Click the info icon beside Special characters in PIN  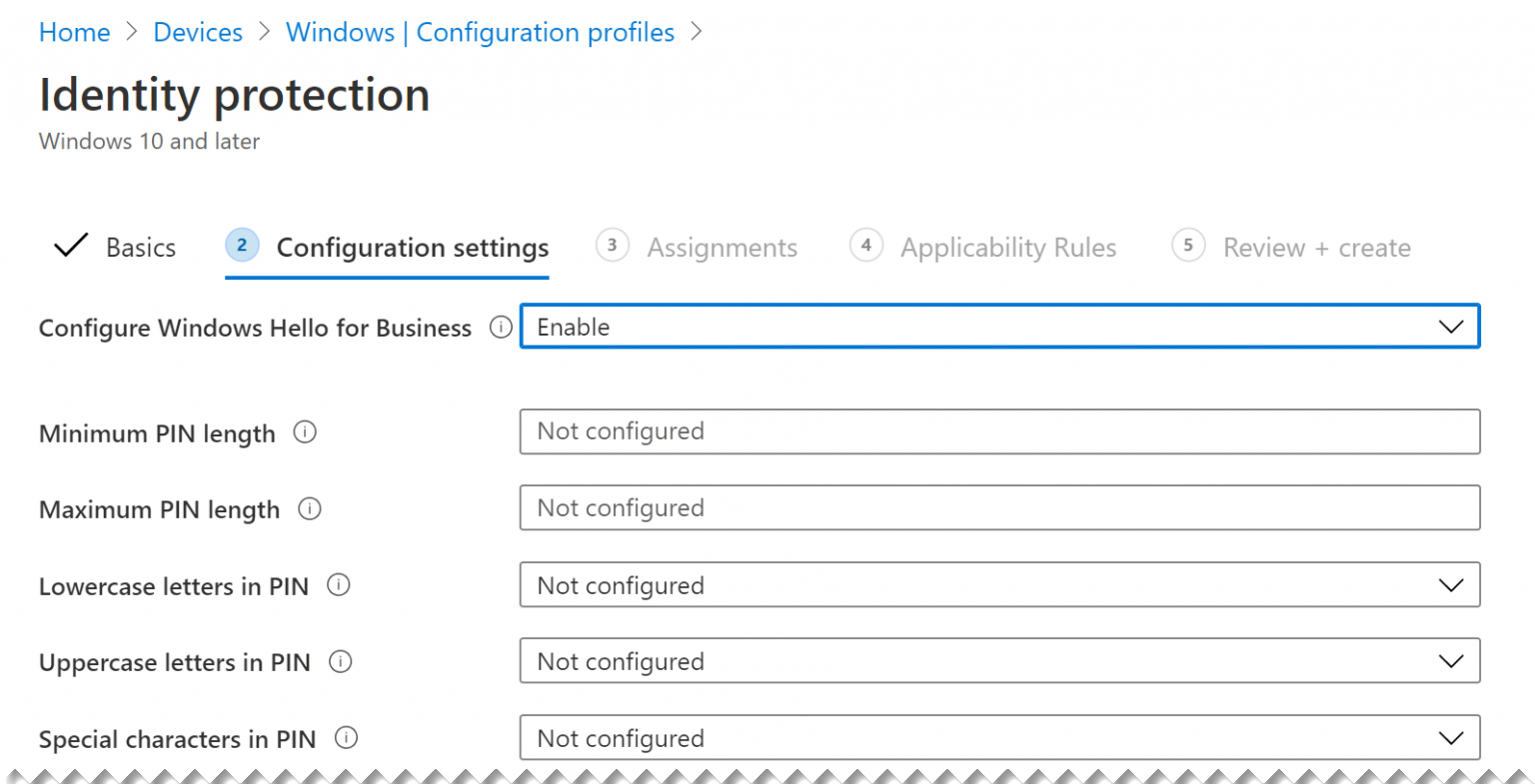click(346, 737)
